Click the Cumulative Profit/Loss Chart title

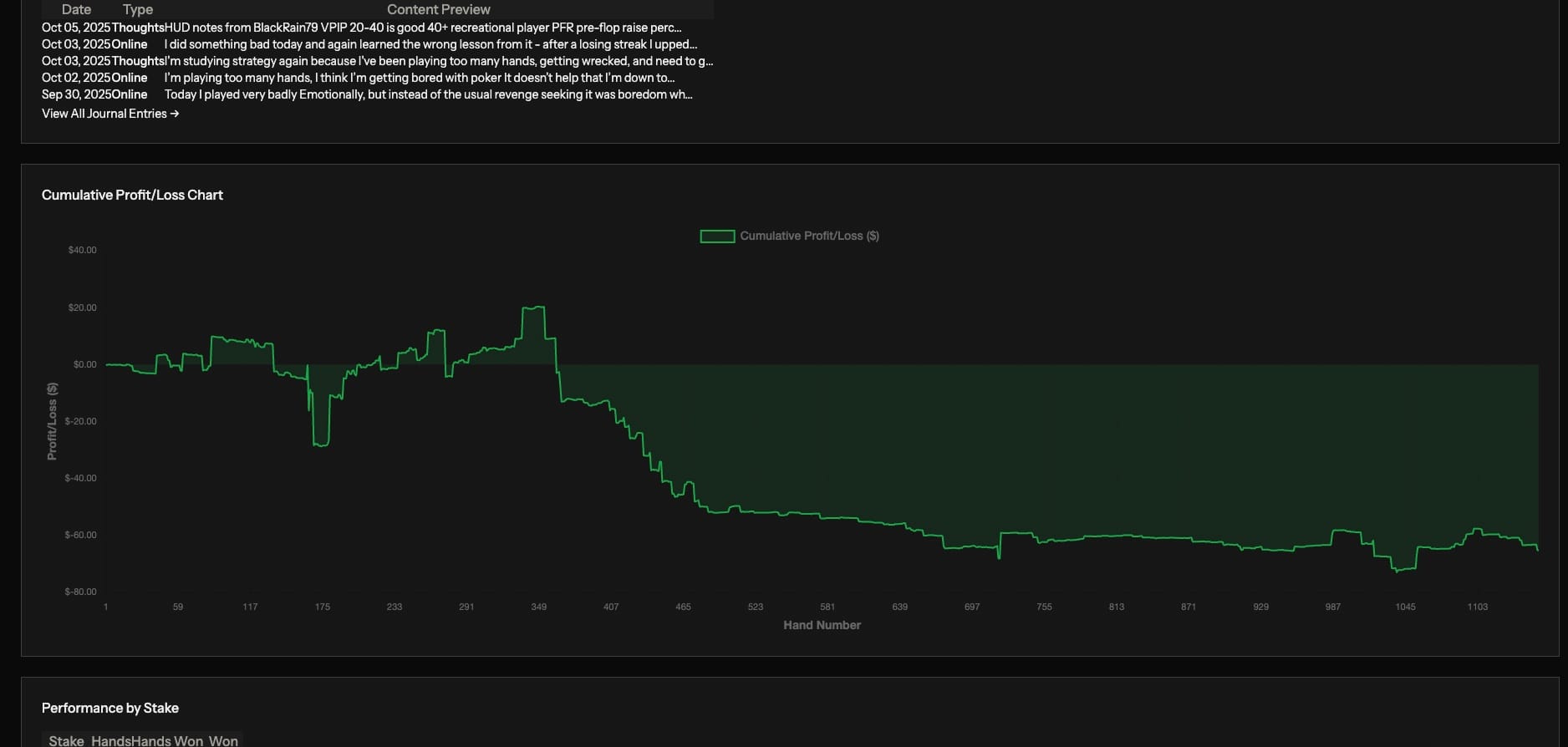[132, 195]
